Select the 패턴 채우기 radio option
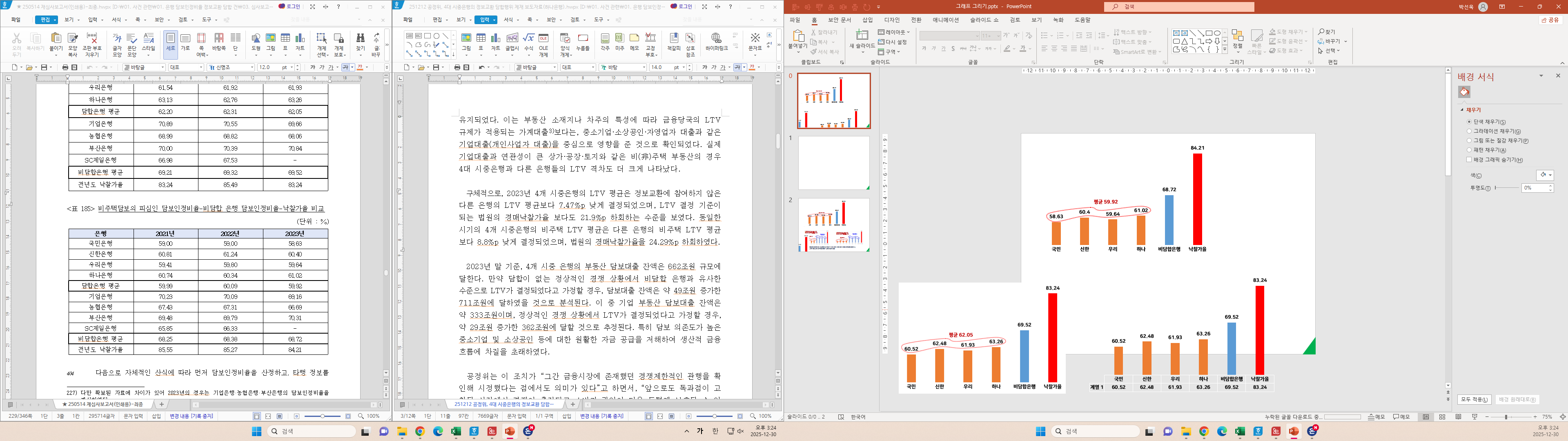1568x441 pixels. pos(1470,150)
